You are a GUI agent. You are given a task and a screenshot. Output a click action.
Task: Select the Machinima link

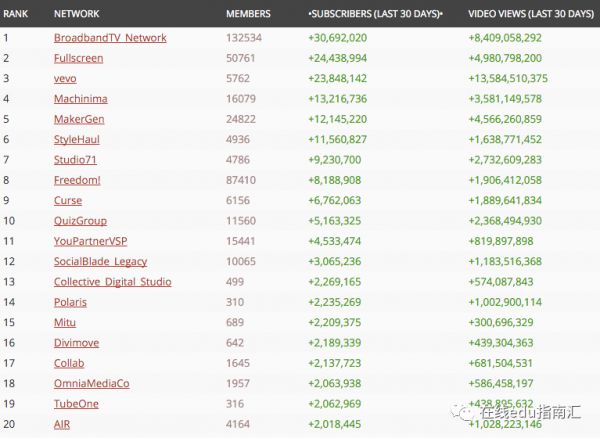pos(80,99)
